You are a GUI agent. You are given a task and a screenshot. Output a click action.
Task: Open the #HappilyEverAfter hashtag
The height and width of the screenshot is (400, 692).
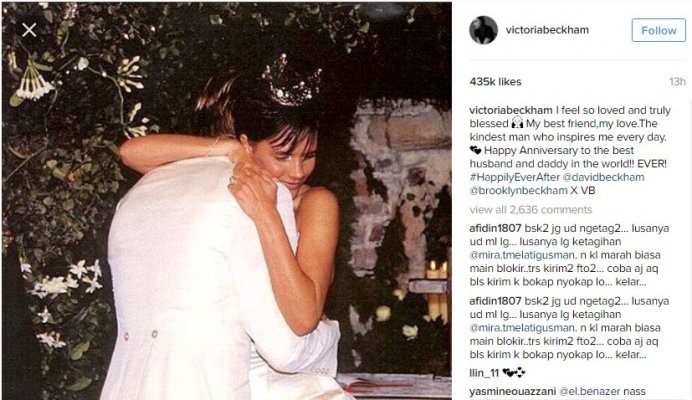515,177
